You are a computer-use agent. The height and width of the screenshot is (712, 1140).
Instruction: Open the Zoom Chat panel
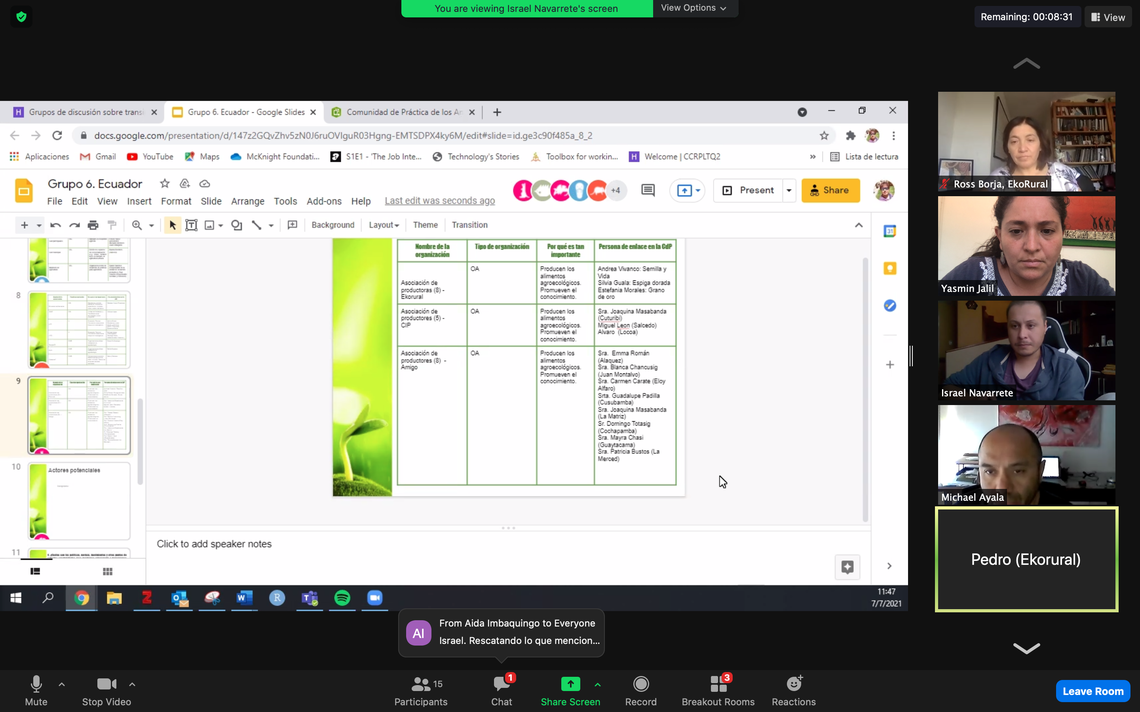[x=501, y=689]
